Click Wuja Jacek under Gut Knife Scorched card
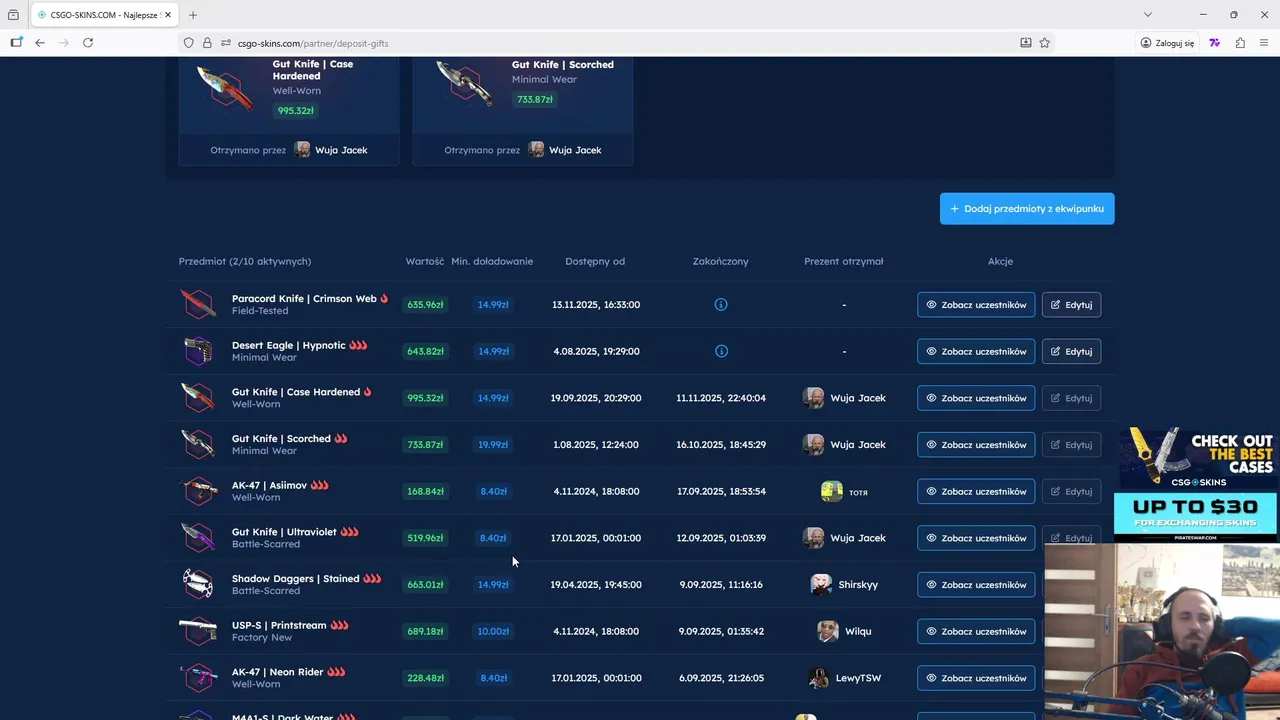 coord(575,150)
